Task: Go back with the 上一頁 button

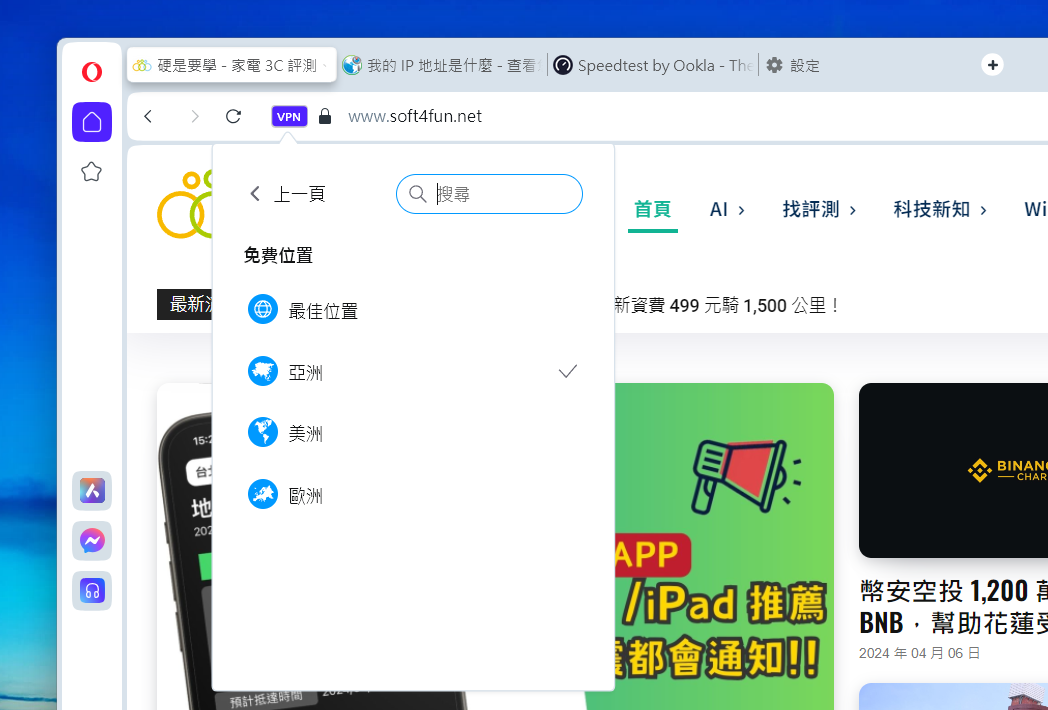Action: tap(288, 194)
